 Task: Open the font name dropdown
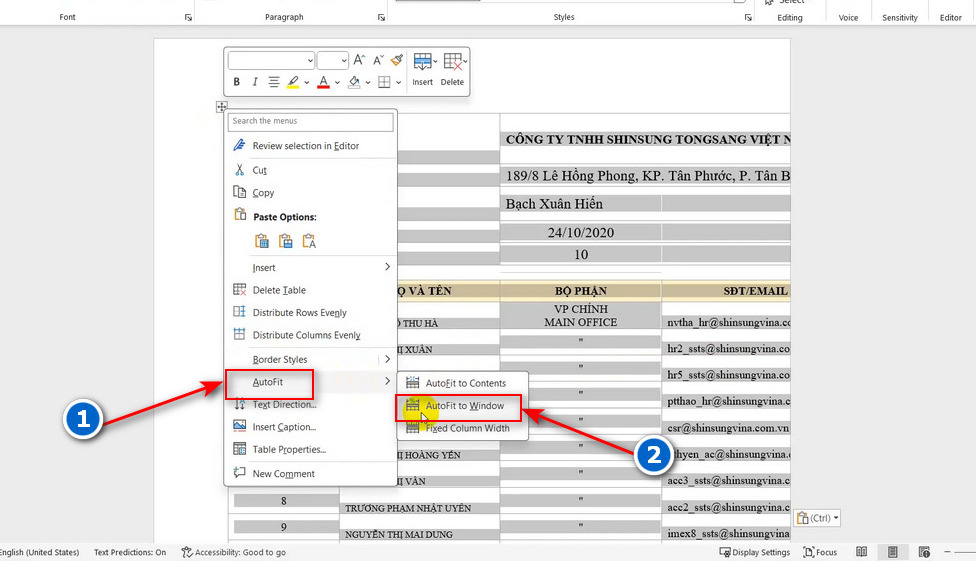(308, 60)
